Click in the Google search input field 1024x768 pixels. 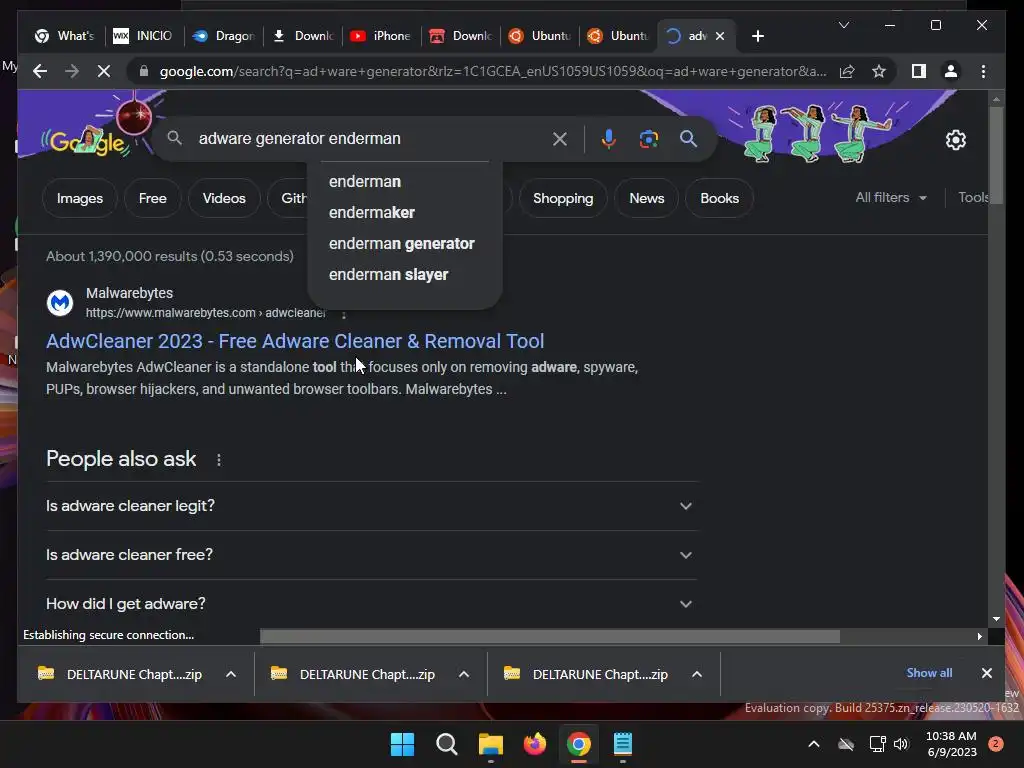click(x=369, y=138)
